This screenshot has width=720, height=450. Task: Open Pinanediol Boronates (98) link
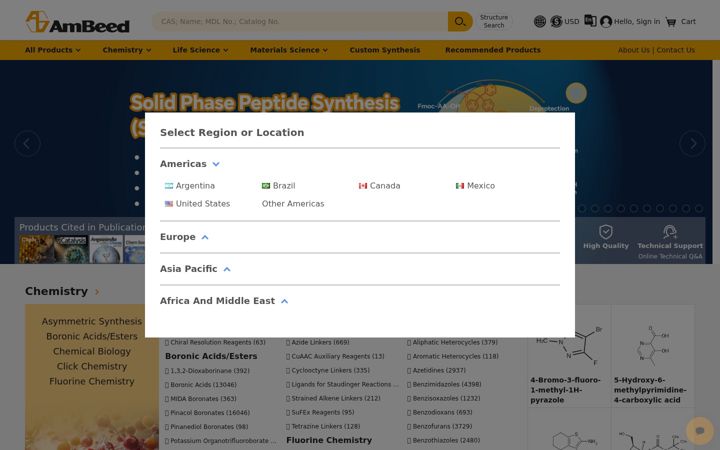[207, 427]
